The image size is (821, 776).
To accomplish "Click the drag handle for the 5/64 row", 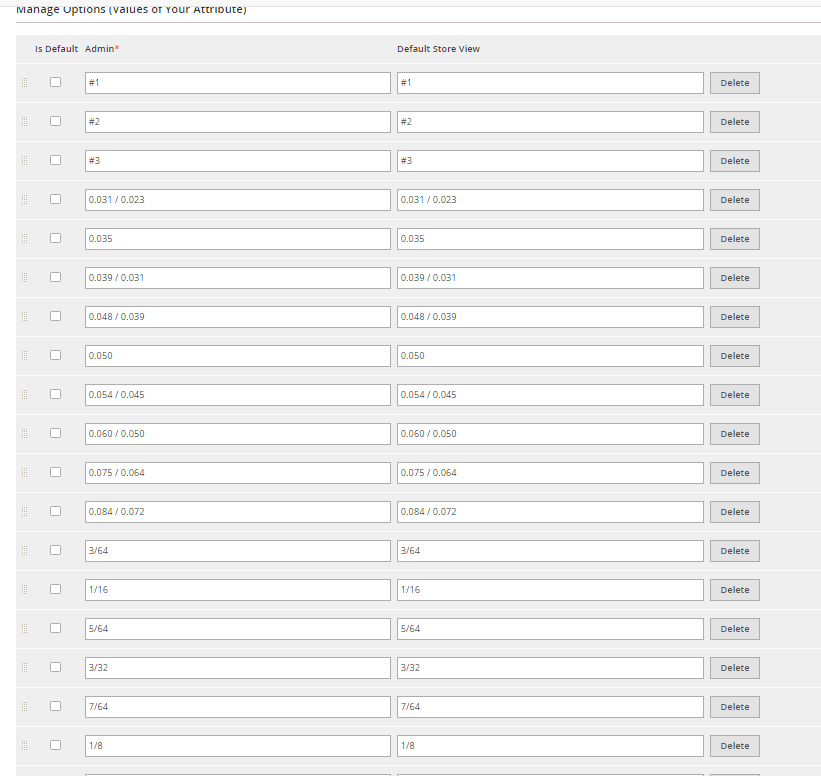I will (25, 629).
